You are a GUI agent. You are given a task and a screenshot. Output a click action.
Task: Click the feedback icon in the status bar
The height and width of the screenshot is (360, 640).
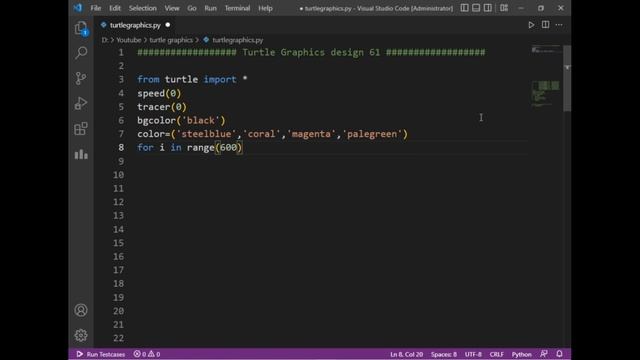point(544,354)
